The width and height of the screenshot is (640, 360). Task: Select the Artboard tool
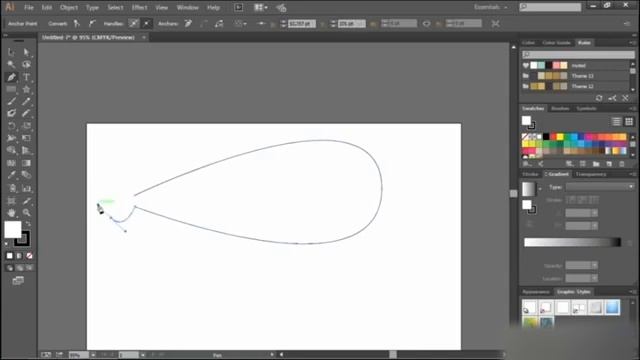11,200
